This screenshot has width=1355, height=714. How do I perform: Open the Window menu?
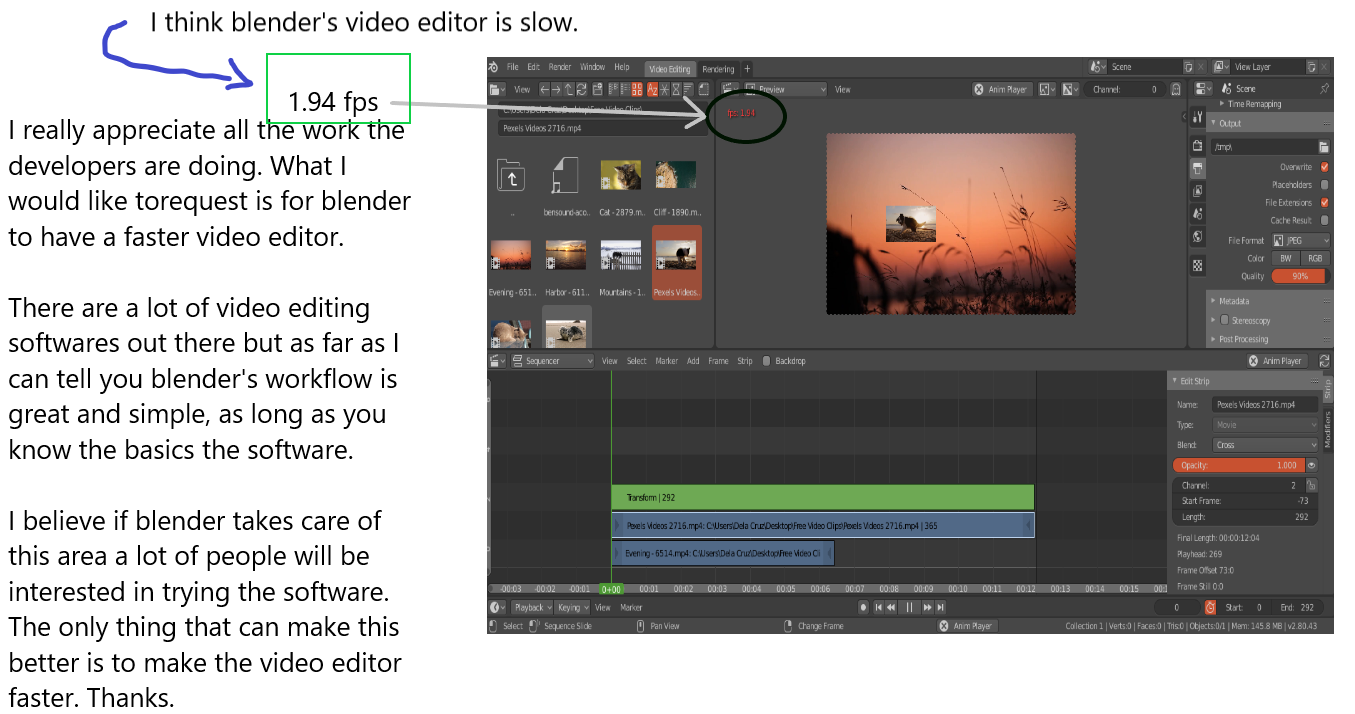coord(592,67)
